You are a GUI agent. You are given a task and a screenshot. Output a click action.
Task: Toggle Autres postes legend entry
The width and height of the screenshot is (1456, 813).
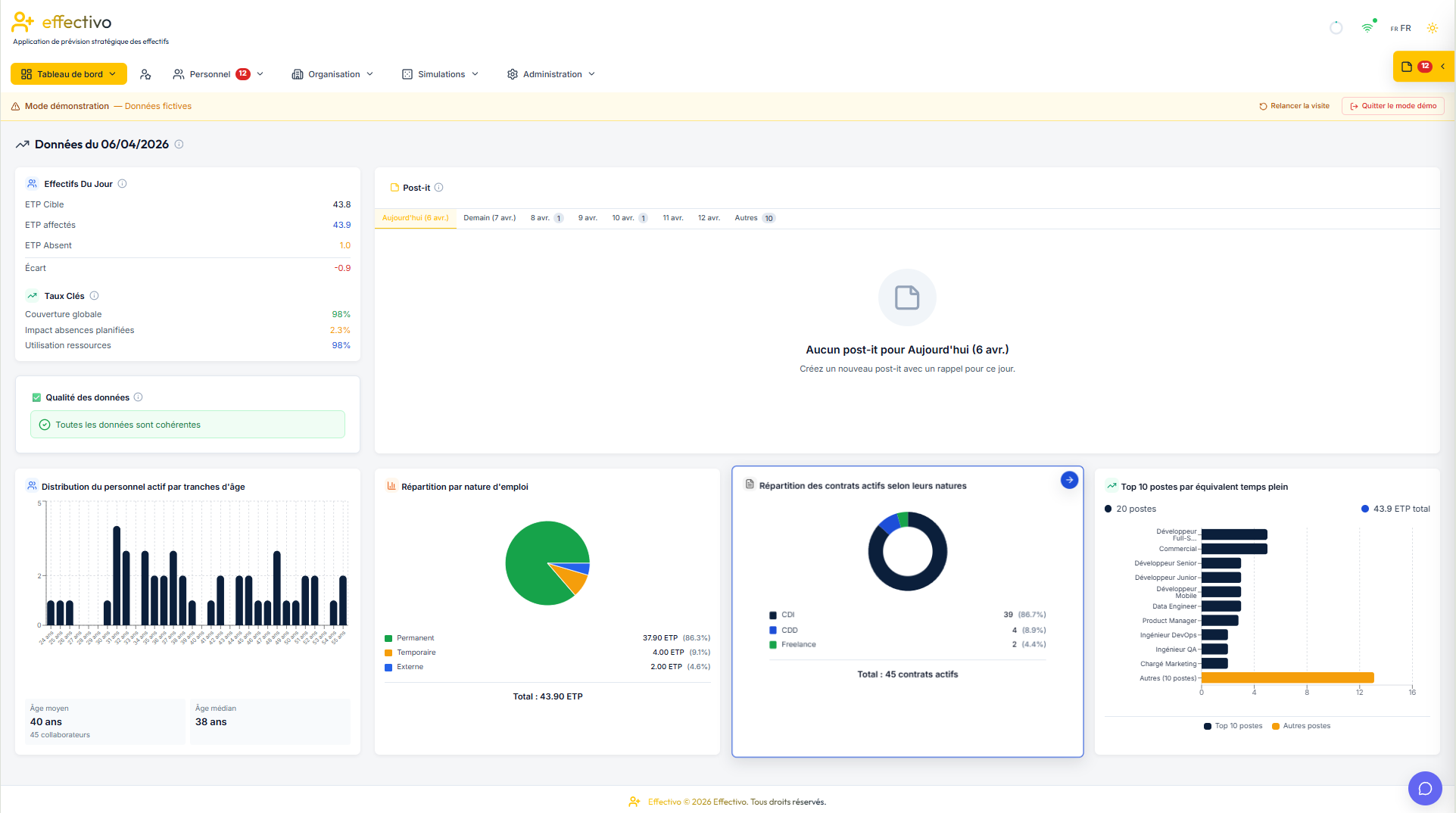(x=1301, y=726)
